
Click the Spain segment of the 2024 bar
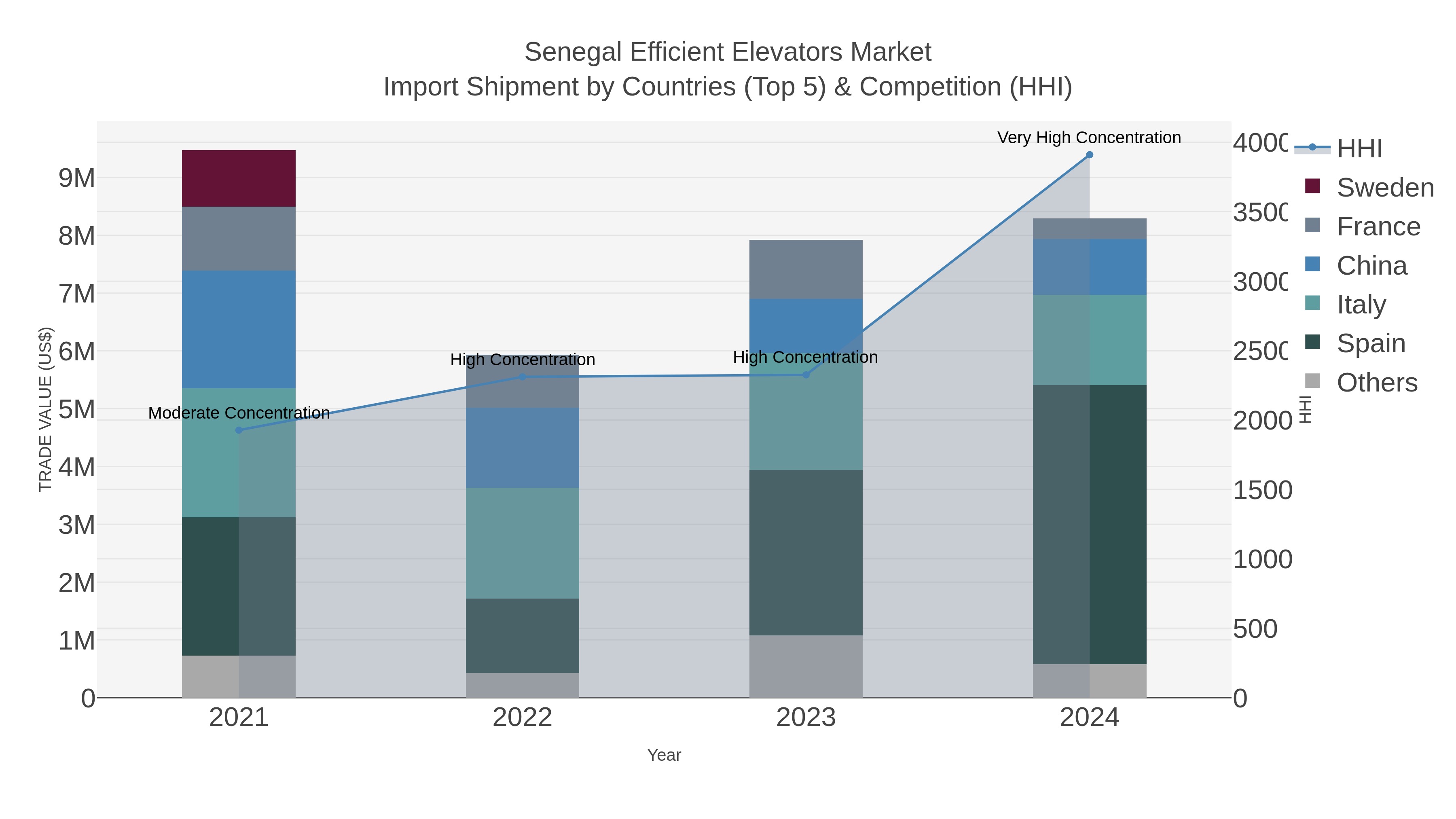[x=1090, y=525]
